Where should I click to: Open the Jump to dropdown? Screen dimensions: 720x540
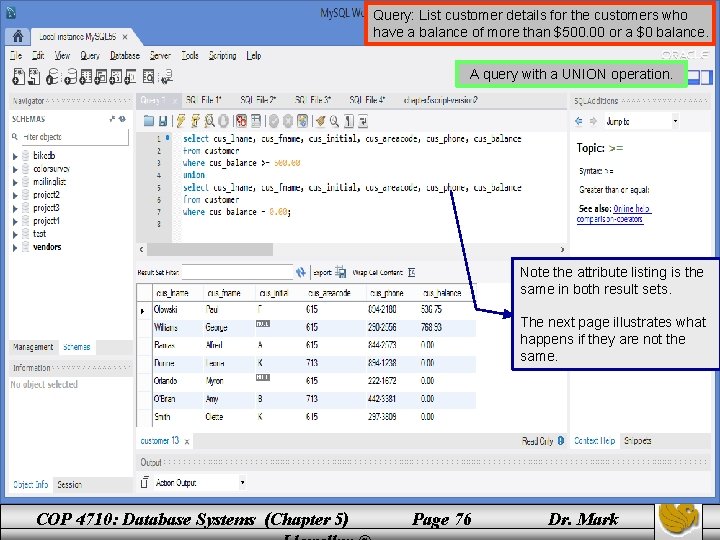coord(641,121)
